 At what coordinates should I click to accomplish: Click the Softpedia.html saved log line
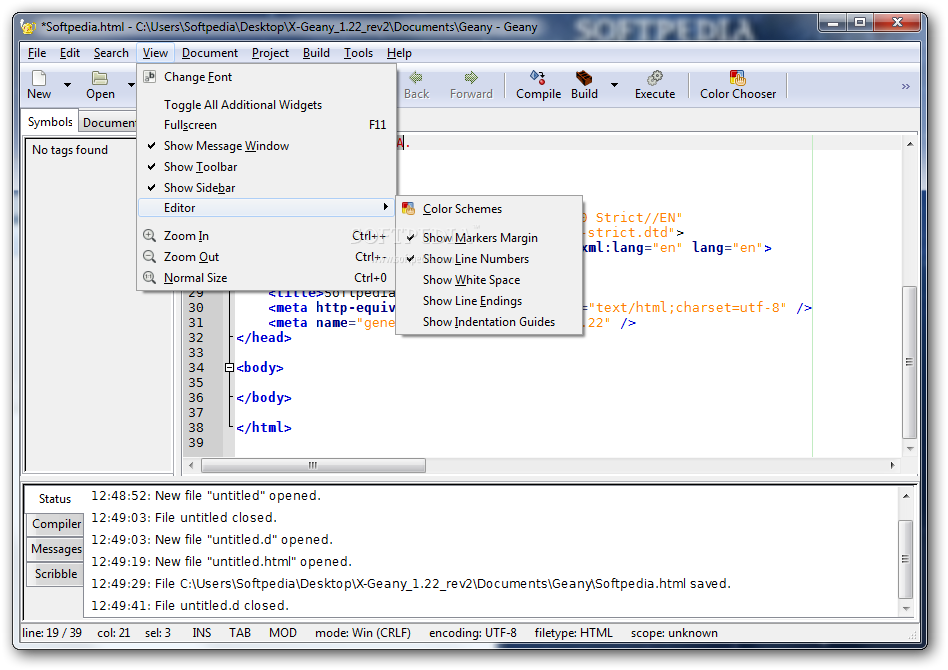coord(411,584)
